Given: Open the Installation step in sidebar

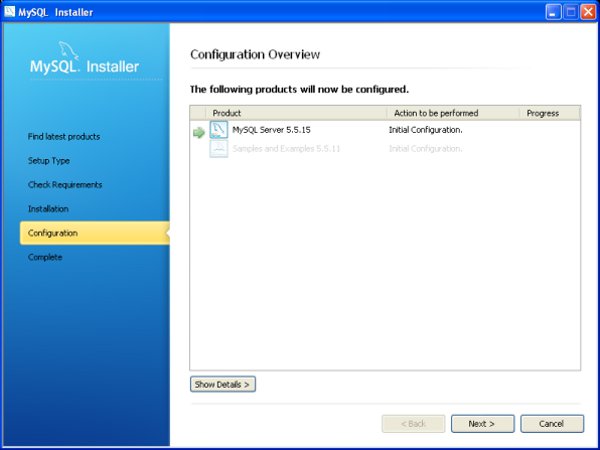Looking at the screenshot, I should [48, 209].
